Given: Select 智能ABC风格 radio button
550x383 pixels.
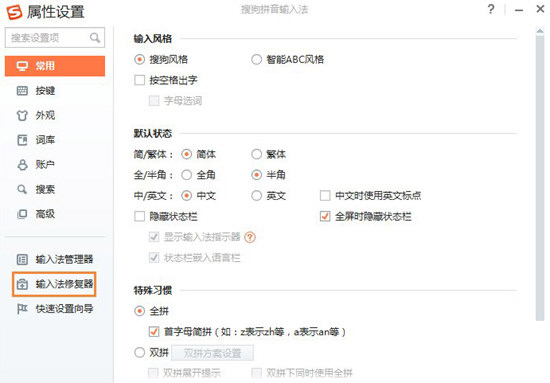Looking at the screenshot, I should point(256,60).
